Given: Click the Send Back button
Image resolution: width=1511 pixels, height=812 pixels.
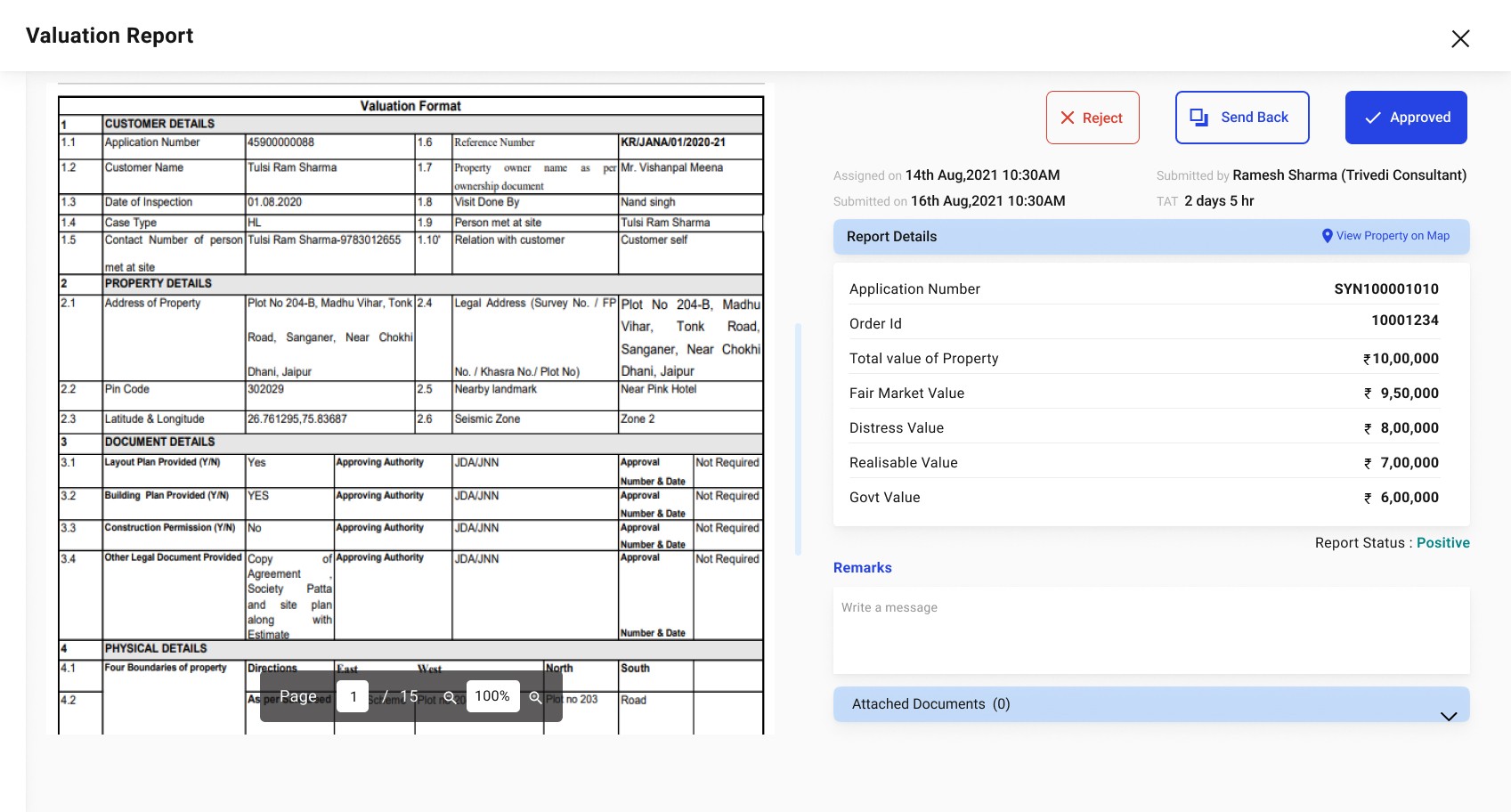Looking at the screenshot, I should click(1242, 118).
